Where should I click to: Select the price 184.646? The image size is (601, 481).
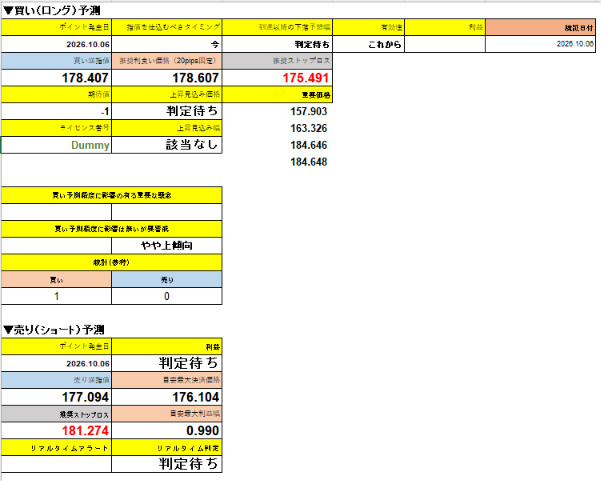click(x=309, y=145)
